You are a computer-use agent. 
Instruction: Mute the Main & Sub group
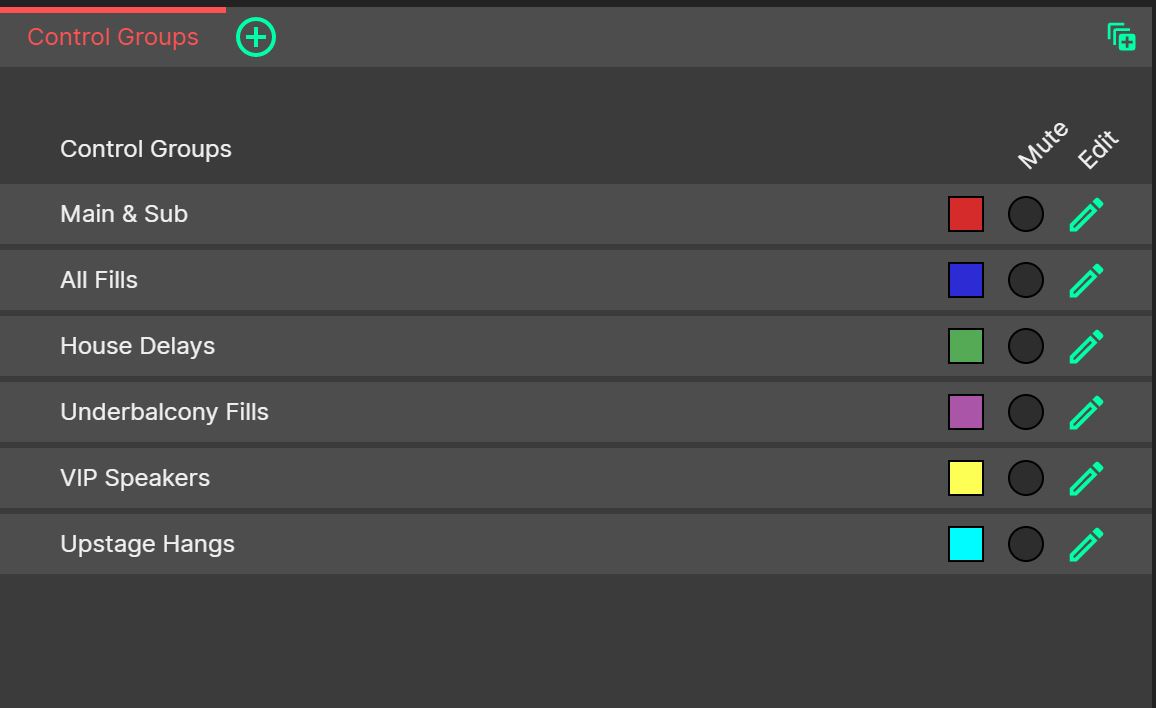pos(1026,214)
